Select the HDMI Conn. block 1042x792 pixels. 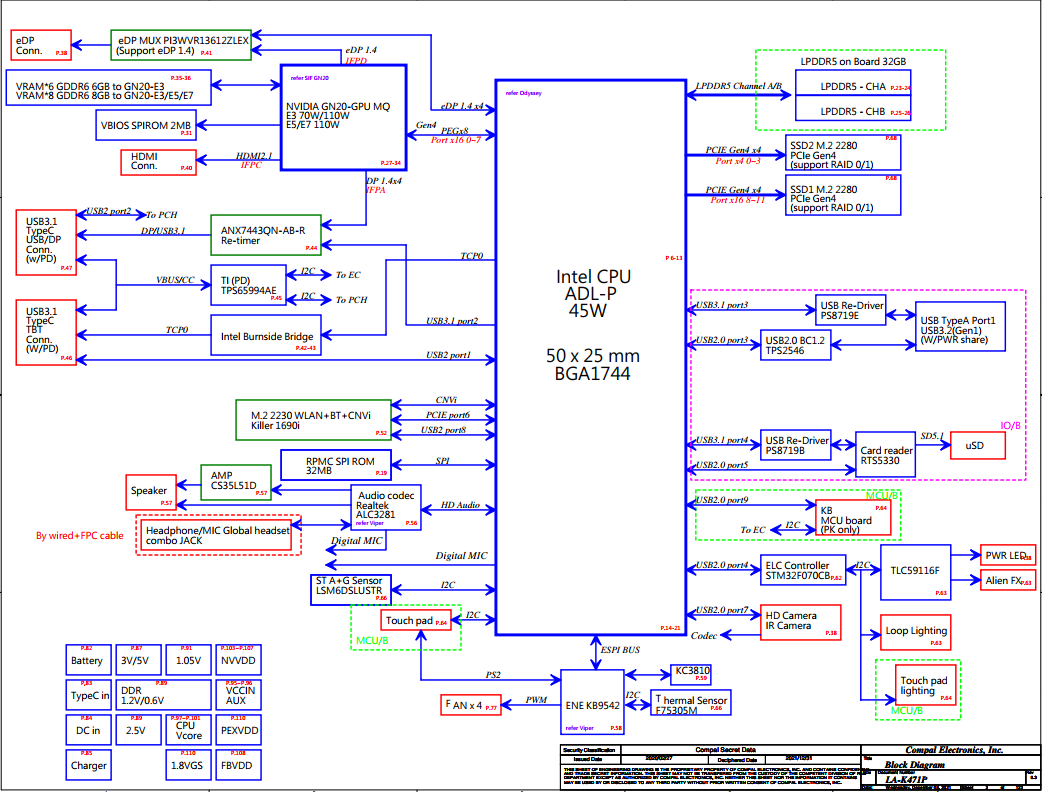[x=158, y=162]
